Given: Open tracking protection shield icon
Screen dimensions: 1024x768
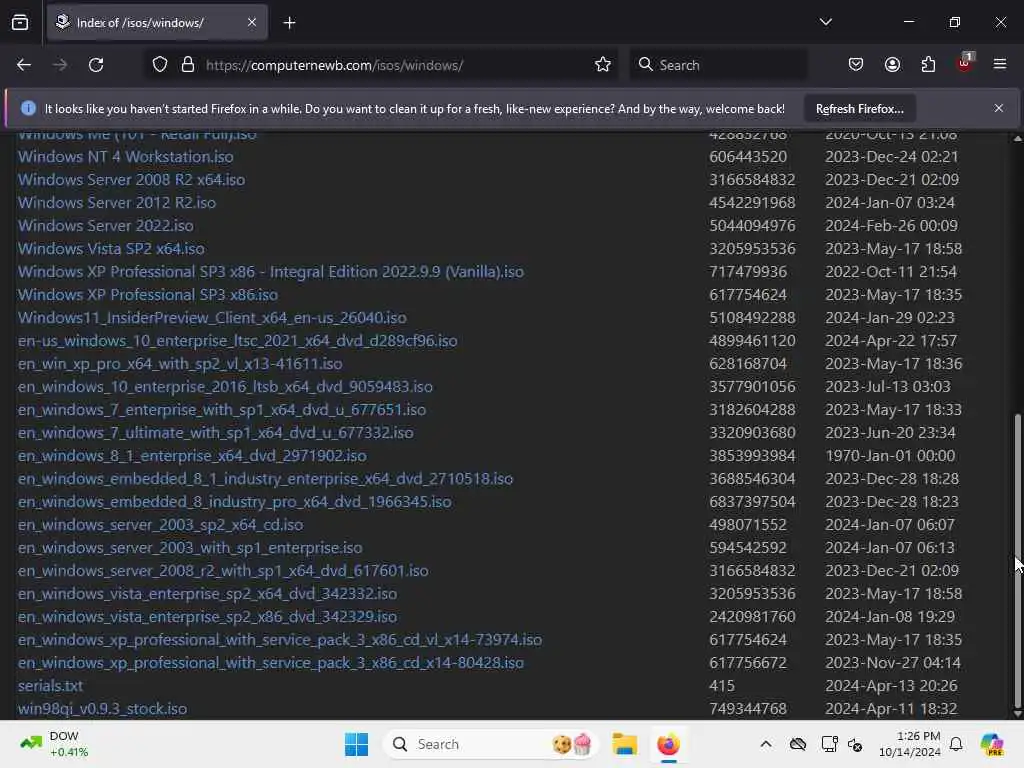Looking at the screenshot, I should coord(160,65).
